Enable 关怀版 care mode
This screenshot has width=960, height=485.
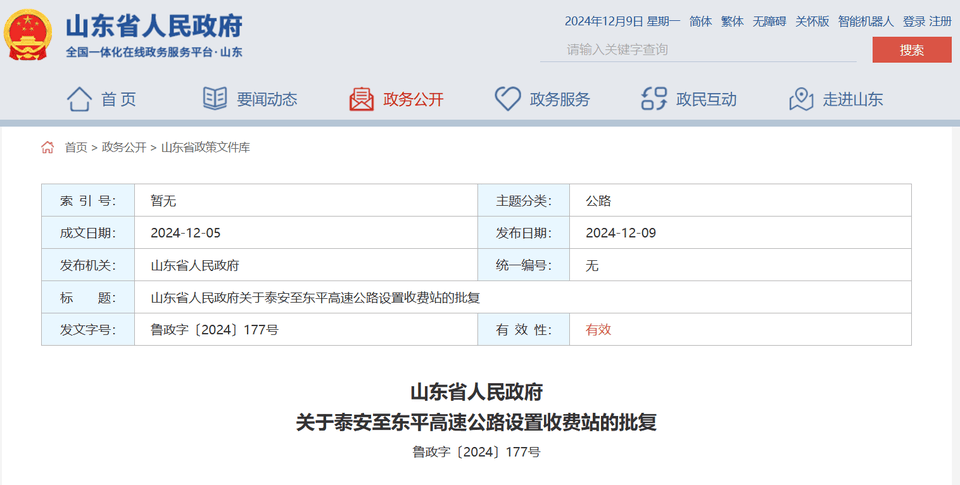(812, 21)
